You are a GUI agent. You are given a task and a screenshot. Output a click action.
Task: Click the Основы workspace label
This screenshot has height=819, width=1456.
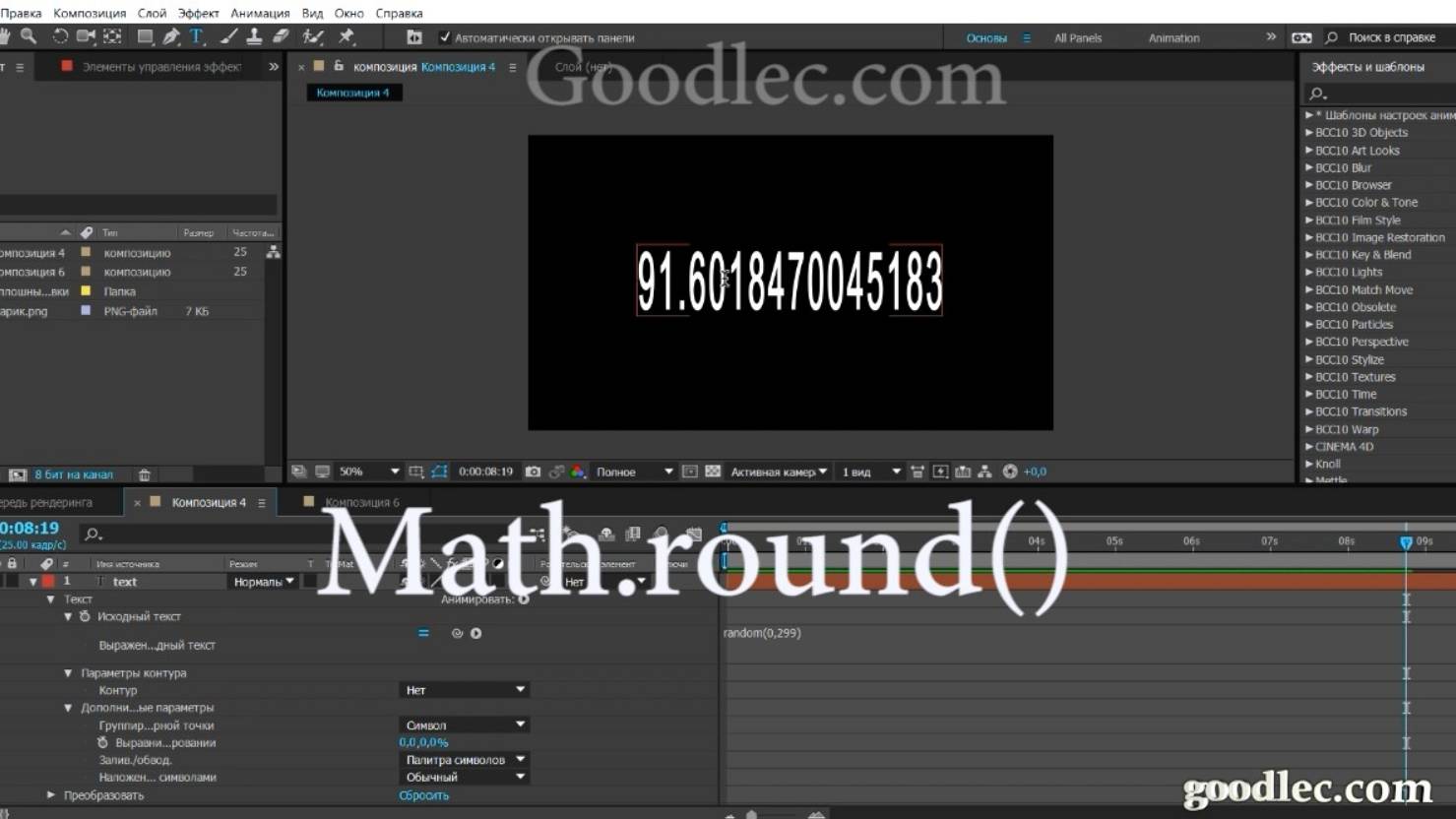click(x=986, y=37)
